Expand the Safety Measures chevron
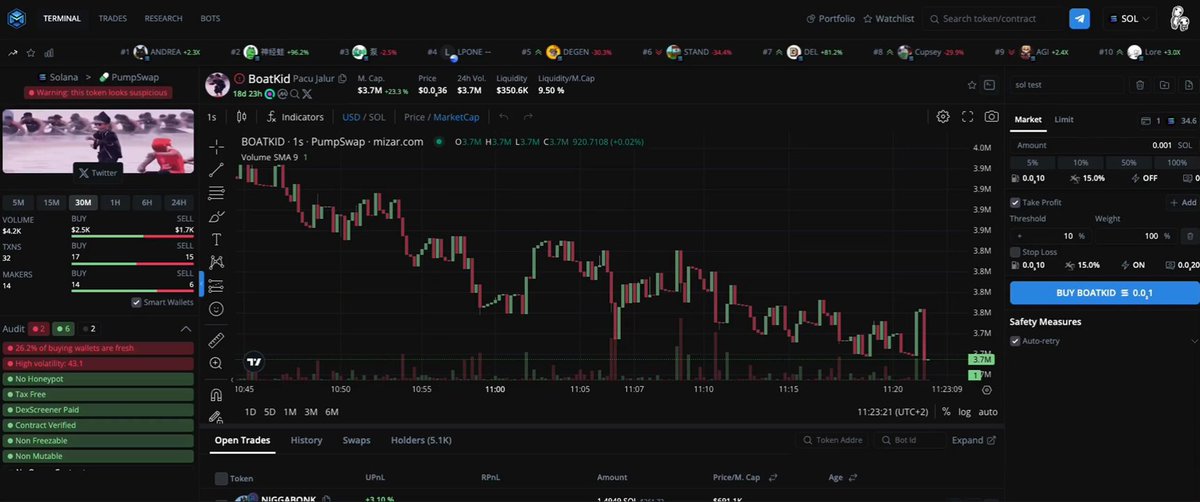 tap(1194, 341)
